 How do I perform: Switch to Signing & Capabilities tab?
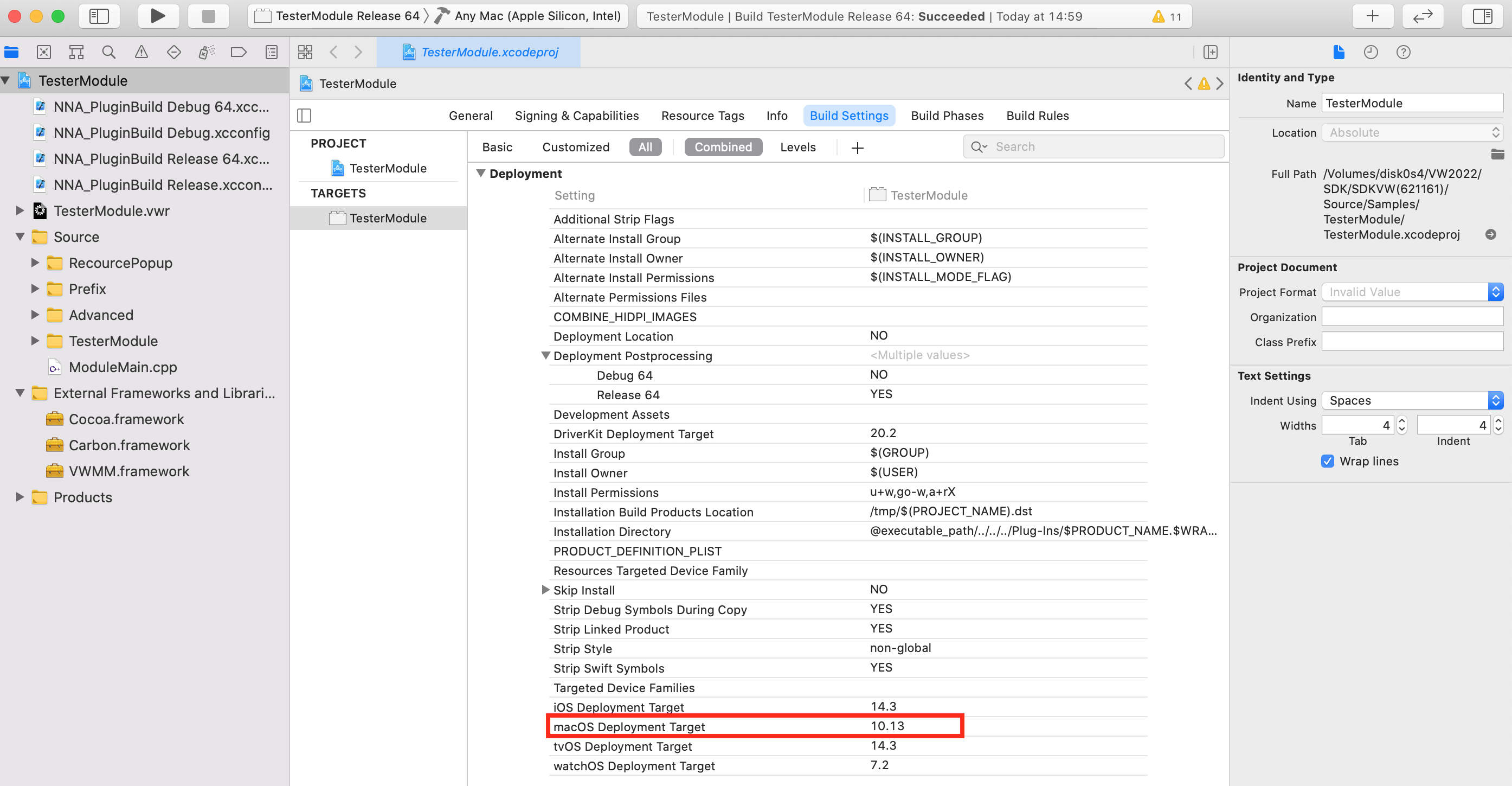tap(576, 116)
